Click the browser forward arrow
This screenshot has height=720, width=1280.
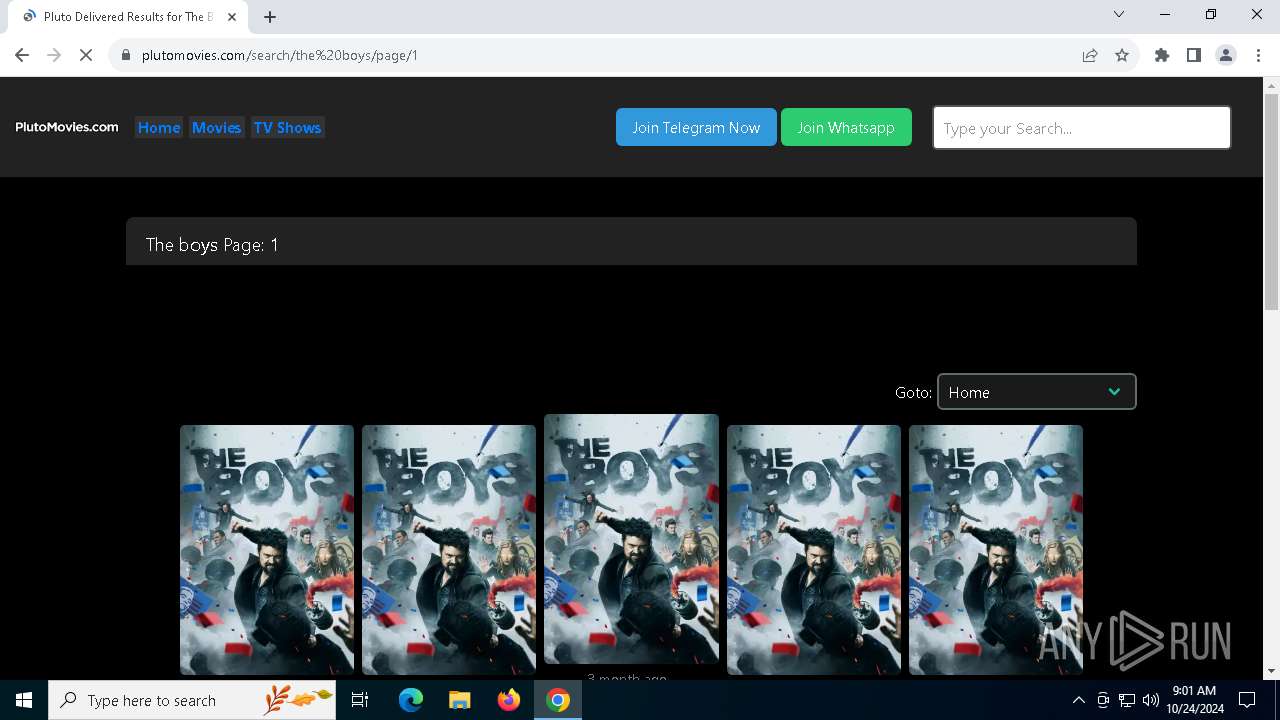[x=54, y=55]
